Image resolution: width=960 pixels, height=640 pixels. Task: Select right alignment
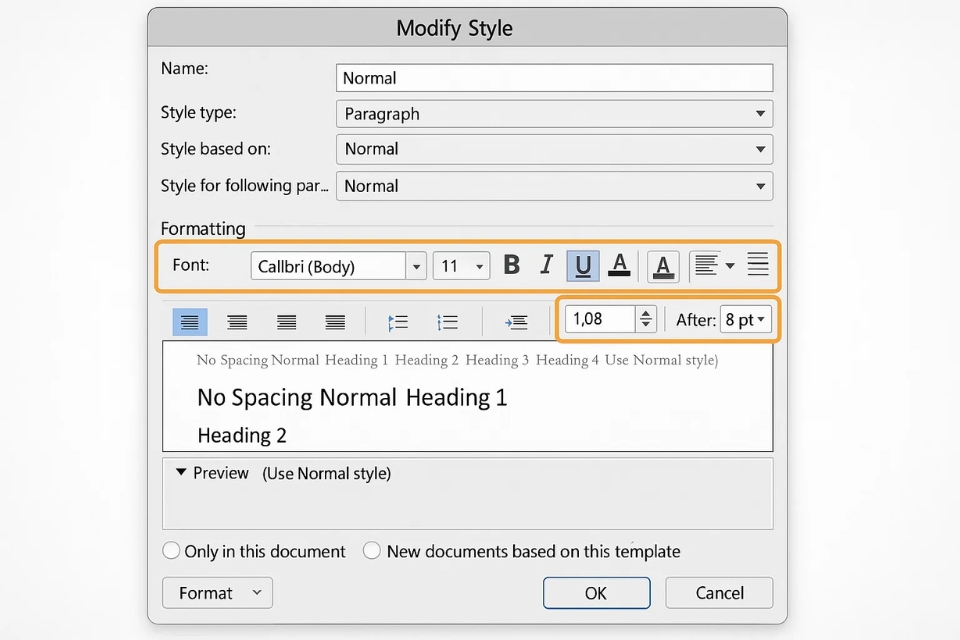click(x=286, y=320)
